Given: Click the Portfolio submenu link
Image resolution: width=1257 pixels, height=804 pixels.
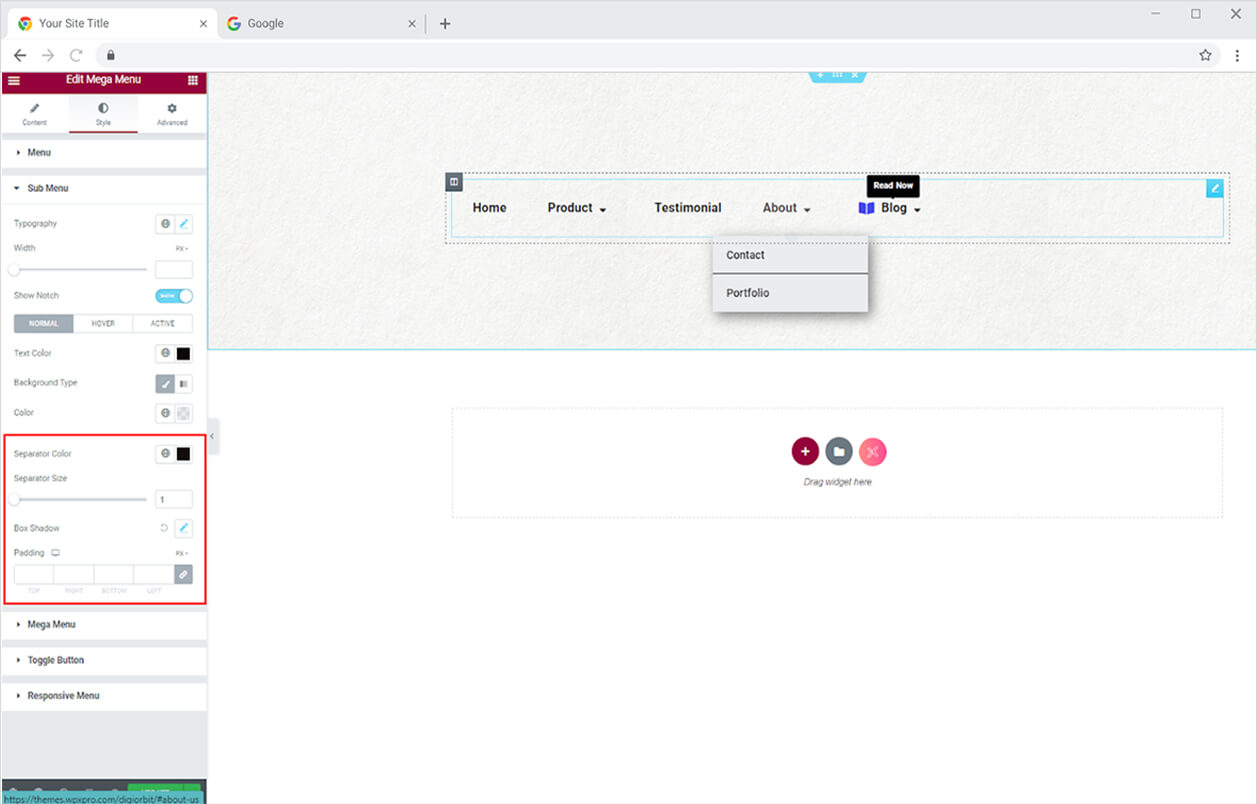Looking at the screenshot, I should (747, 293).
